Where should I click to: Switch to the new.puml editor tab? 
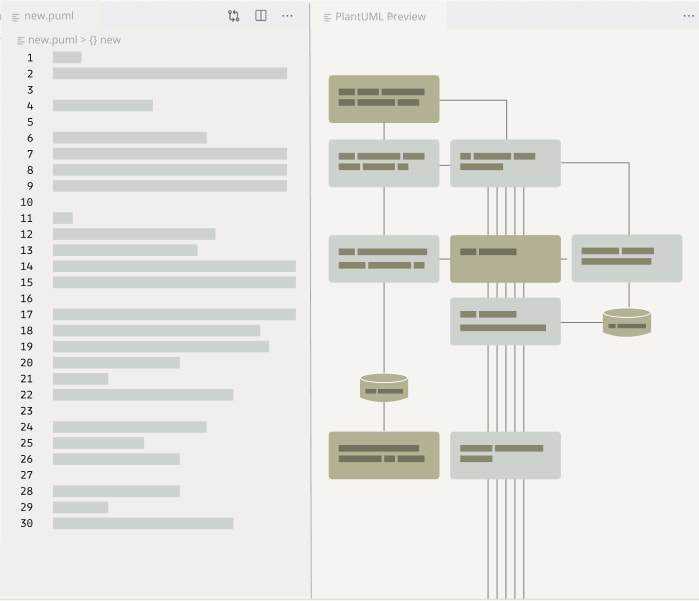tap(49, 16)
